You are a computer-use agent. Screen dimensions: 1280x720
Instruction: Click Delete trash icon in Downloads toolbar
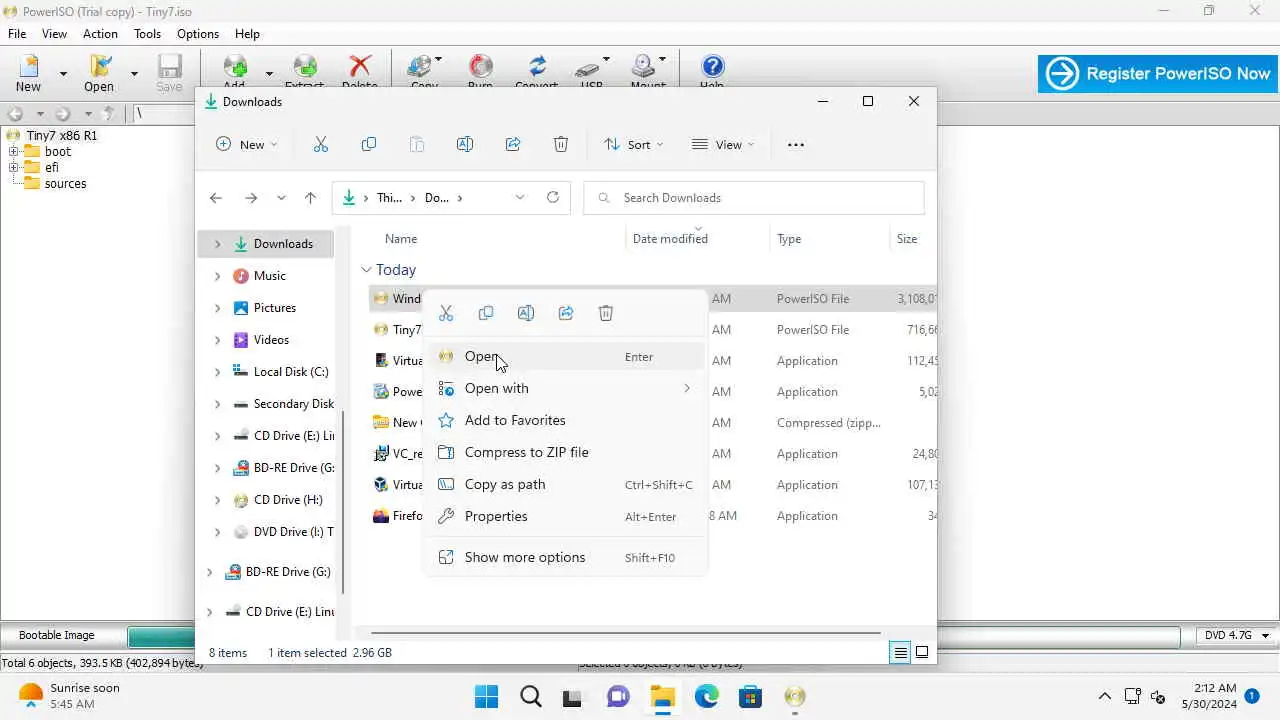(x=561, y=144)
